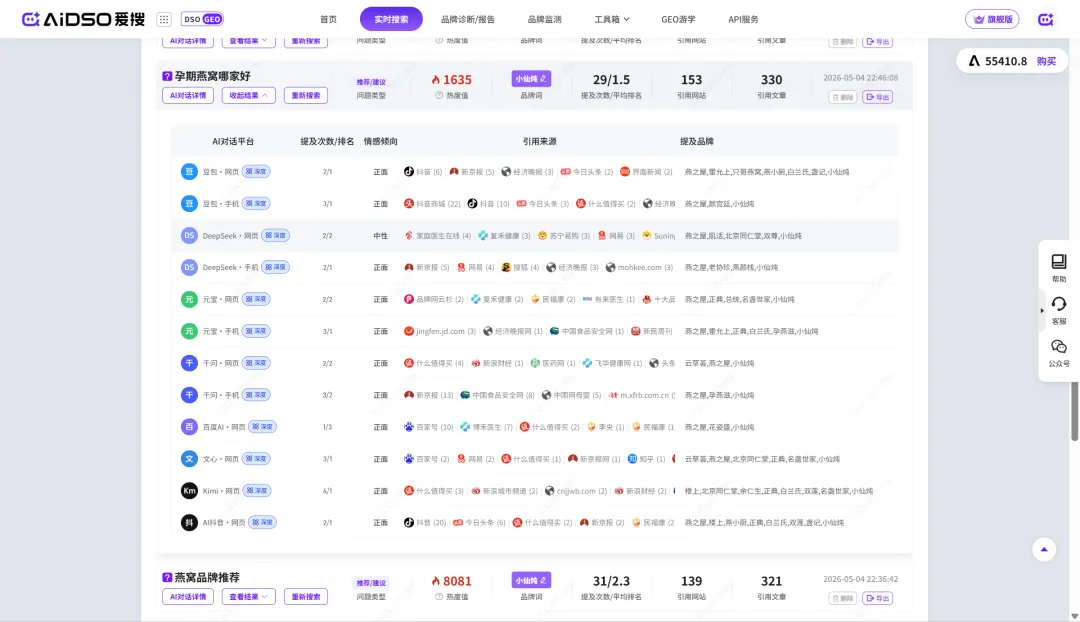Click the Kimi·网页 platform avatar
This screenshot has width=1080, height=622.
(189, 490)
